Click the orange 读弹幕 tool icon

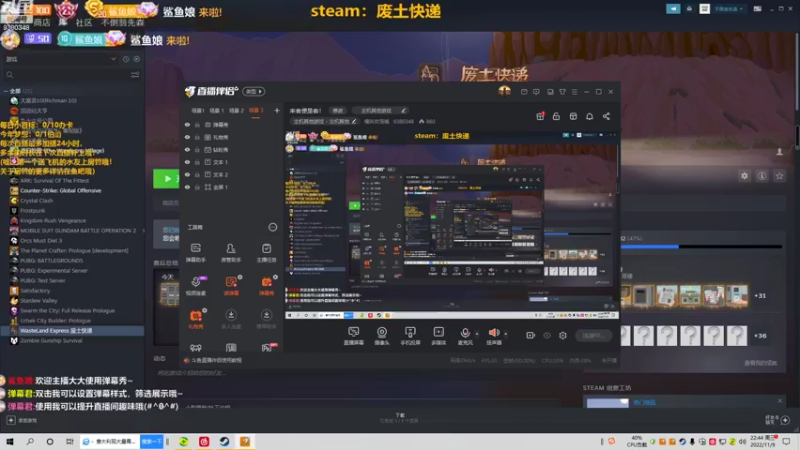coord(231,285)
